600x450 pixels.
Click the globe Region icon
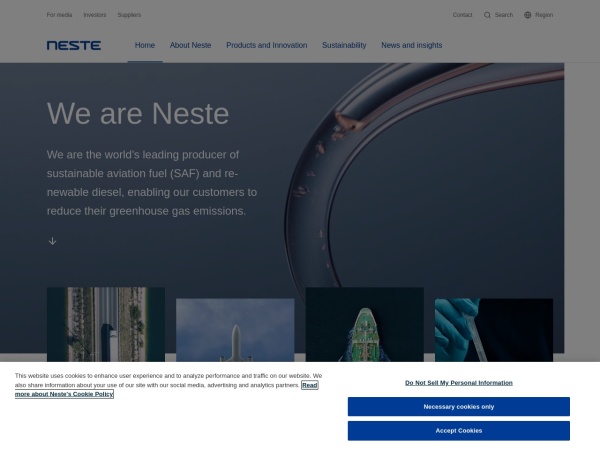[528, 15]
